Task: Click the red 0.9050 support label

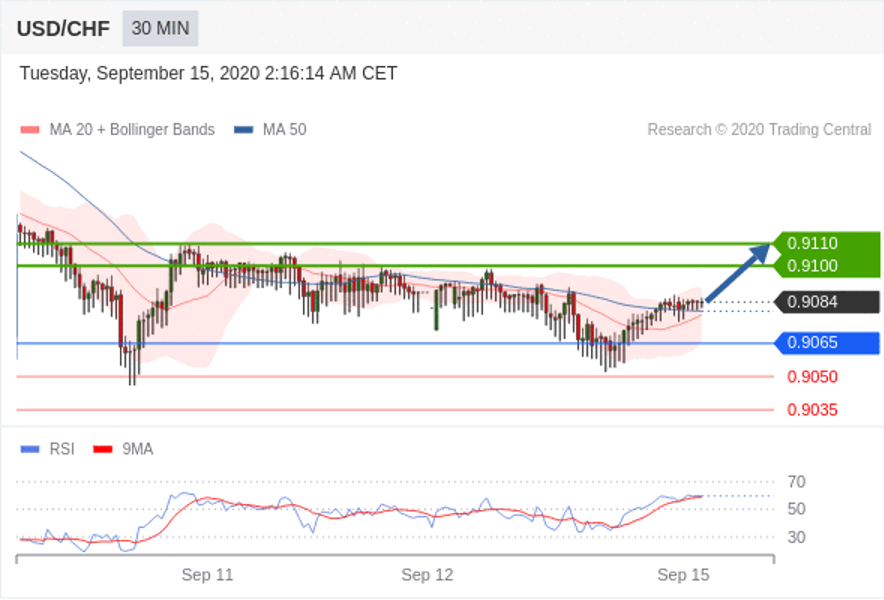Action: (812, 377)
